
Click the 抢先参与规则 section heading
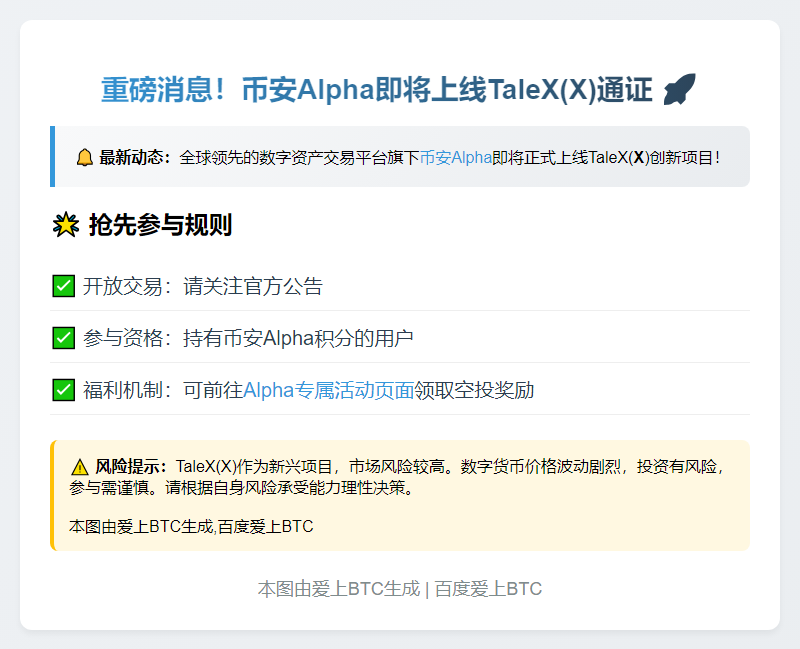coord(160,224)
